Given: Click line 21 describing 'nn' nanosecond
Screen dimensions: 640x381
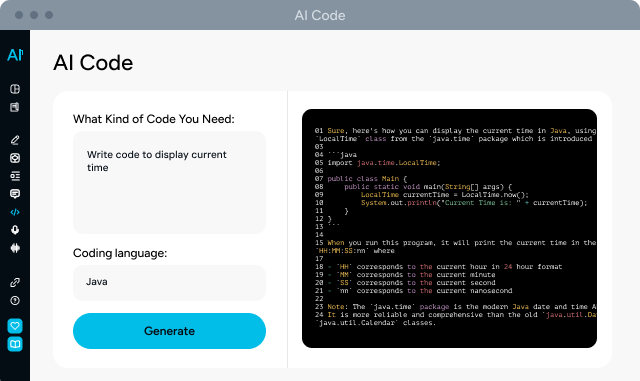Looking at the screenshot, I should [413, 291].
